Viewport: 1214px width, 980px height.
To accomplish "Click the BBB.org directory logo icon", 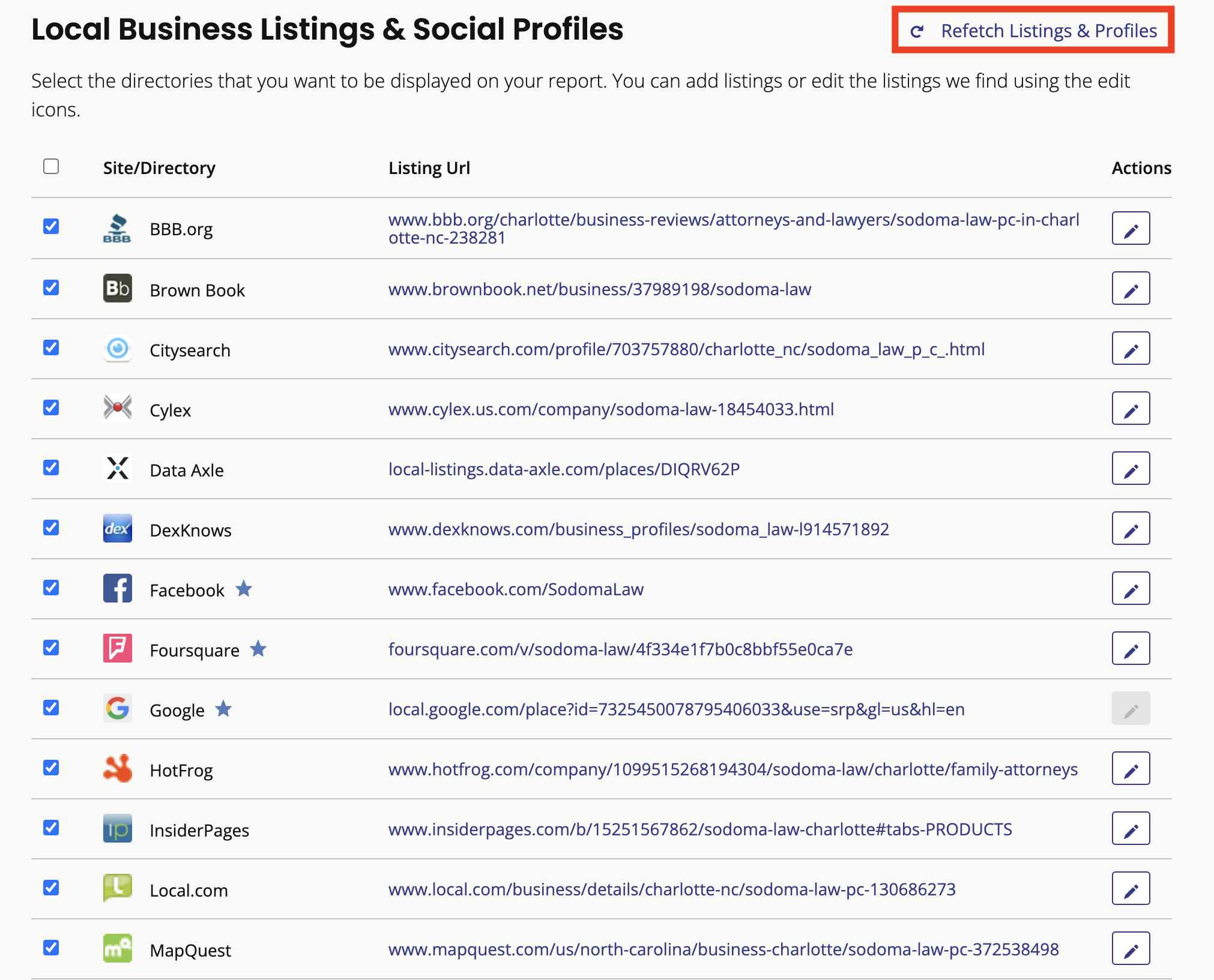I will coord(118,228).
